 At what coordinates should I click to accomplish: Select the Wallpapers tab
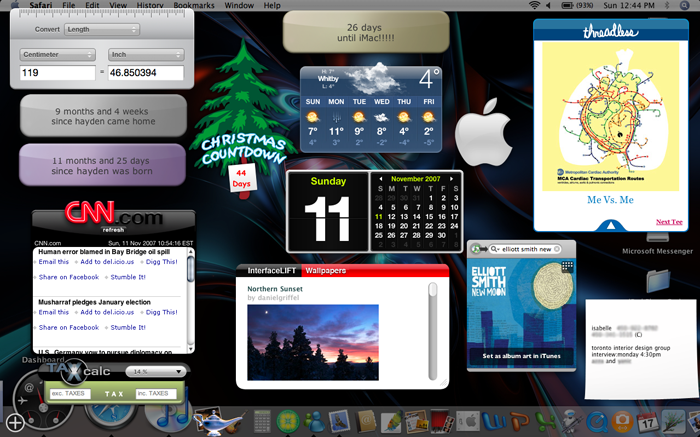pos(325,271)
